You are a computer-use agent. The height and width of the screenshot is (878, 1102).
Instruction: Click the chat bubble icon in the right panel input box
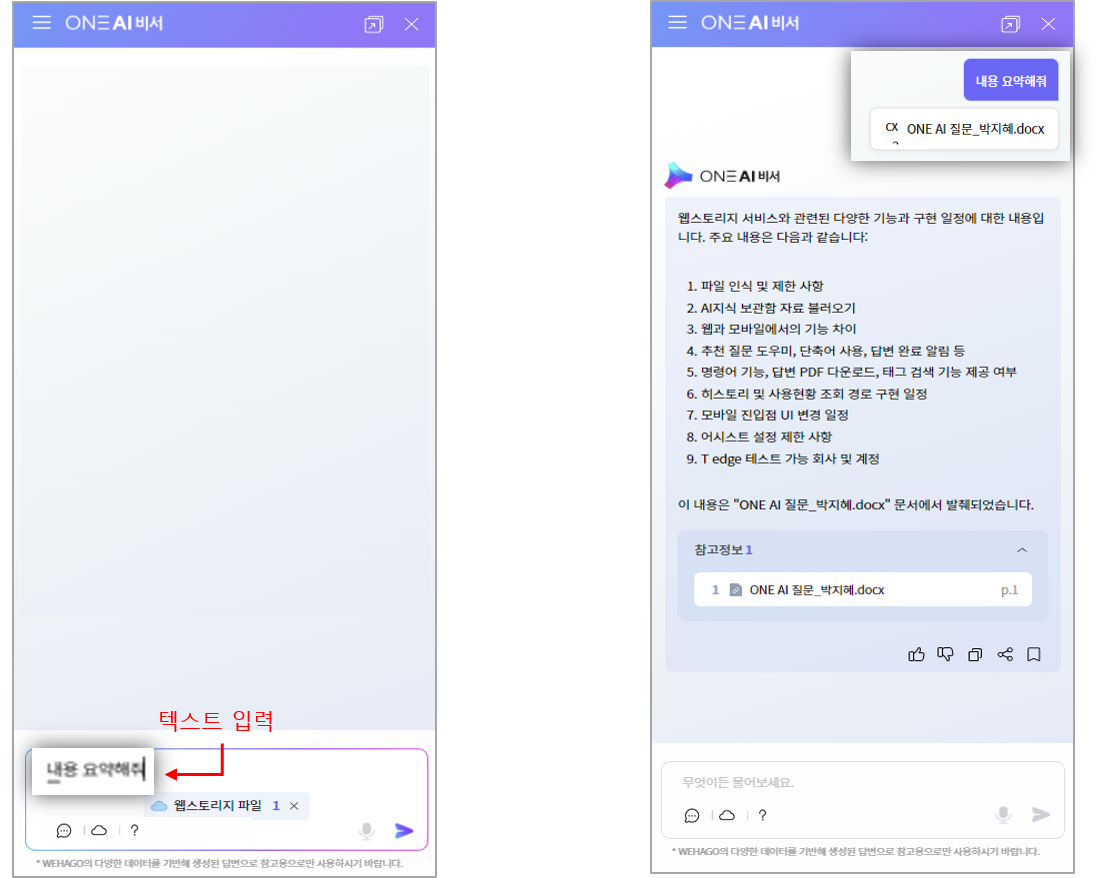point(692,815)
